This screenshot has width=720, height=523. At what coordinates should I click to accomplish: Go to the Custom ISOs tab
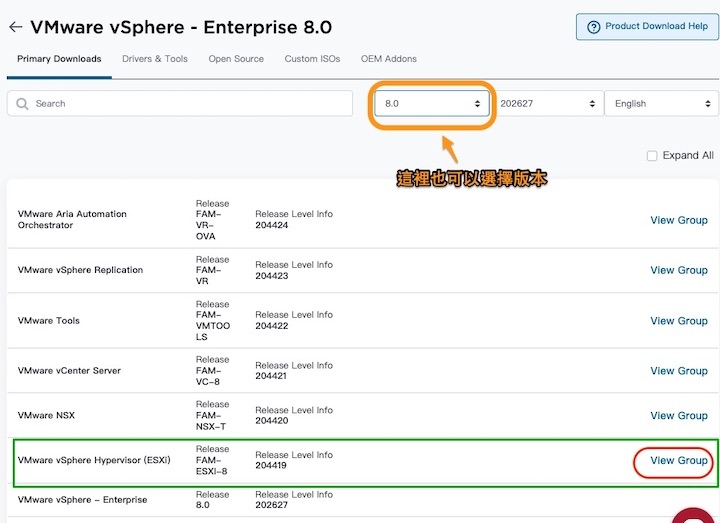click(x=312, y=59)
